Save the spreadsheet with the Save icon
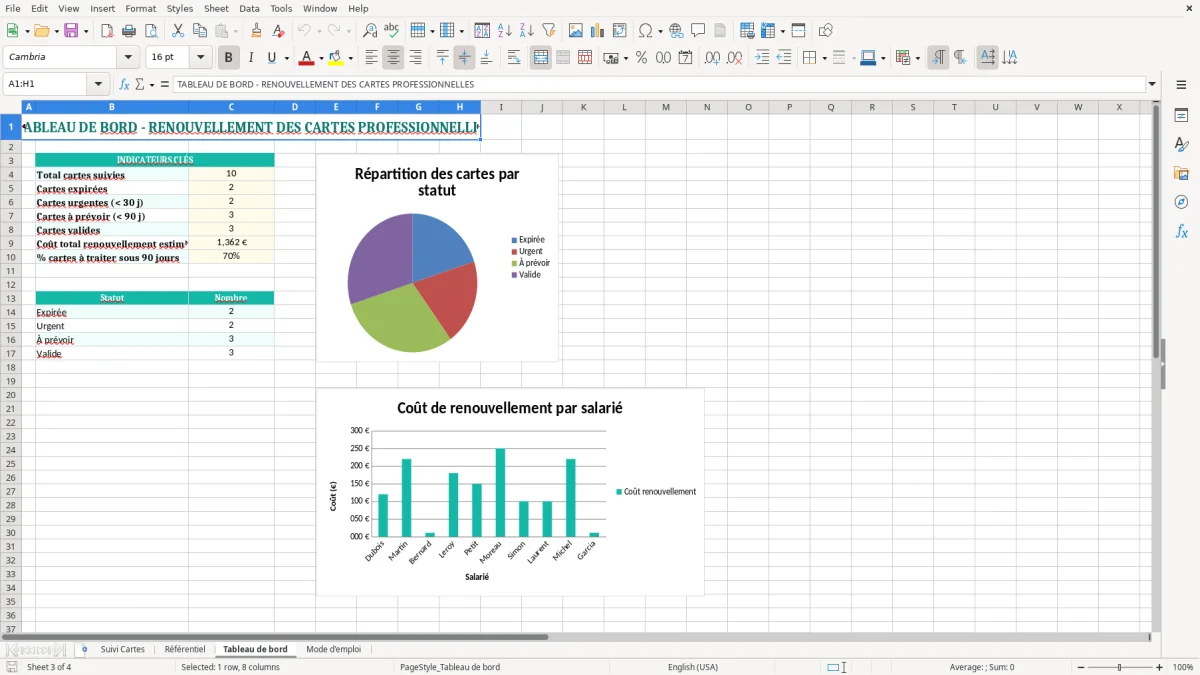The height and width of the screenshot is (675, 1200). click(x=71, y=31)
